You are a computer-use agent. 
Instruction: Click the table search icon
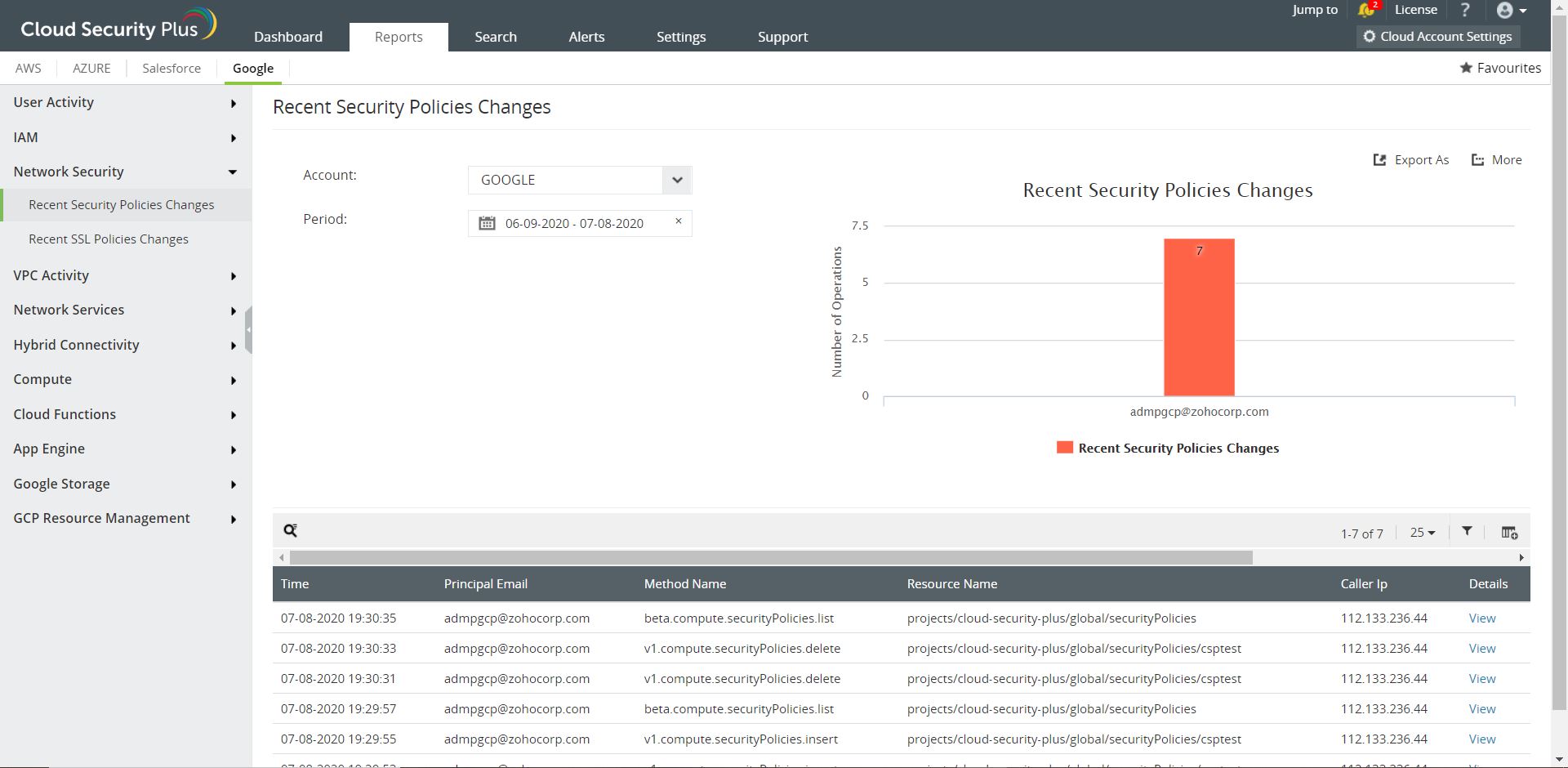pyautogui.click(x=290, y=530)
